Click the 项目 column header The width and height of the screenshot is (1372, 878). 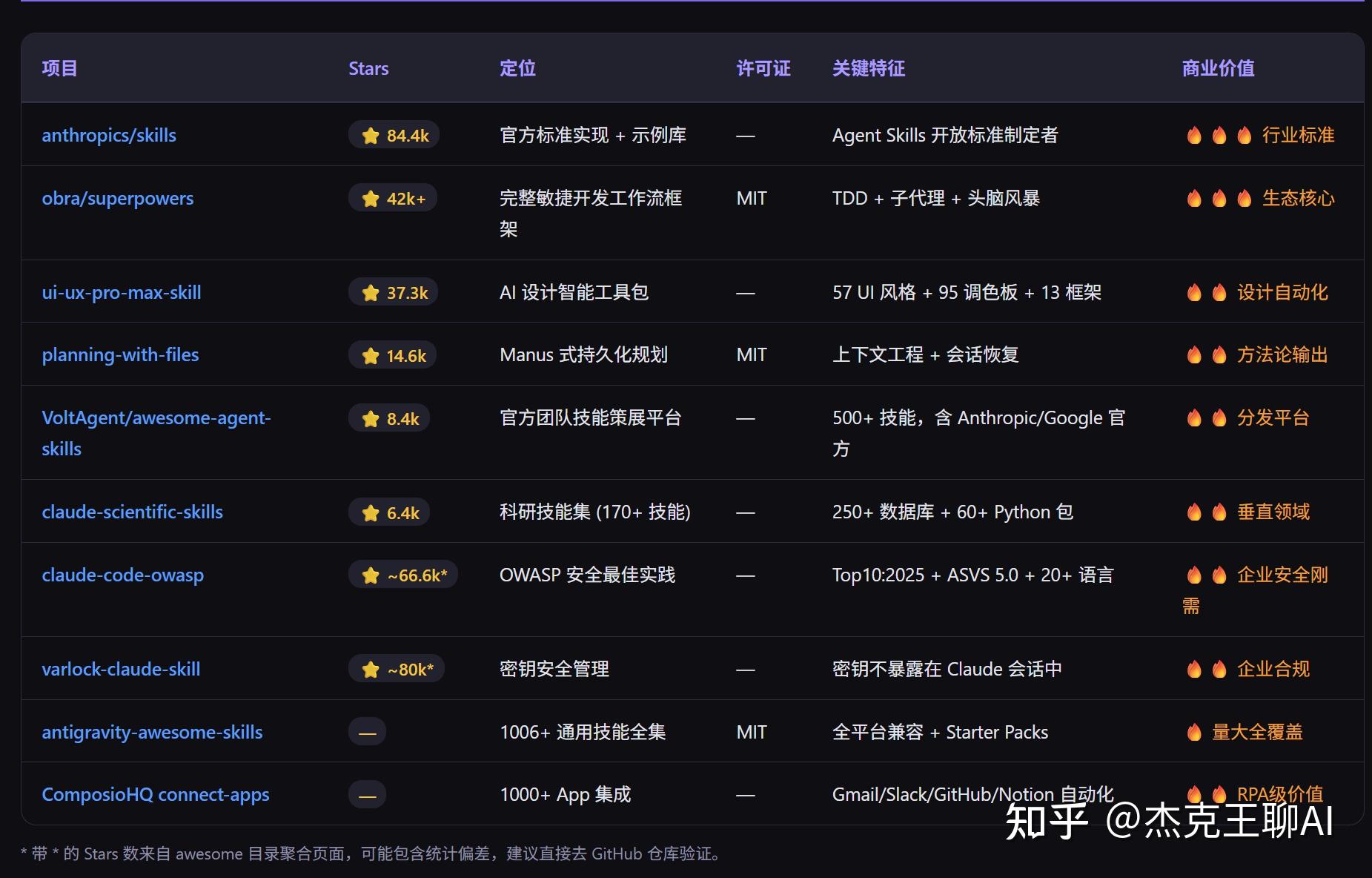point(59,68)
